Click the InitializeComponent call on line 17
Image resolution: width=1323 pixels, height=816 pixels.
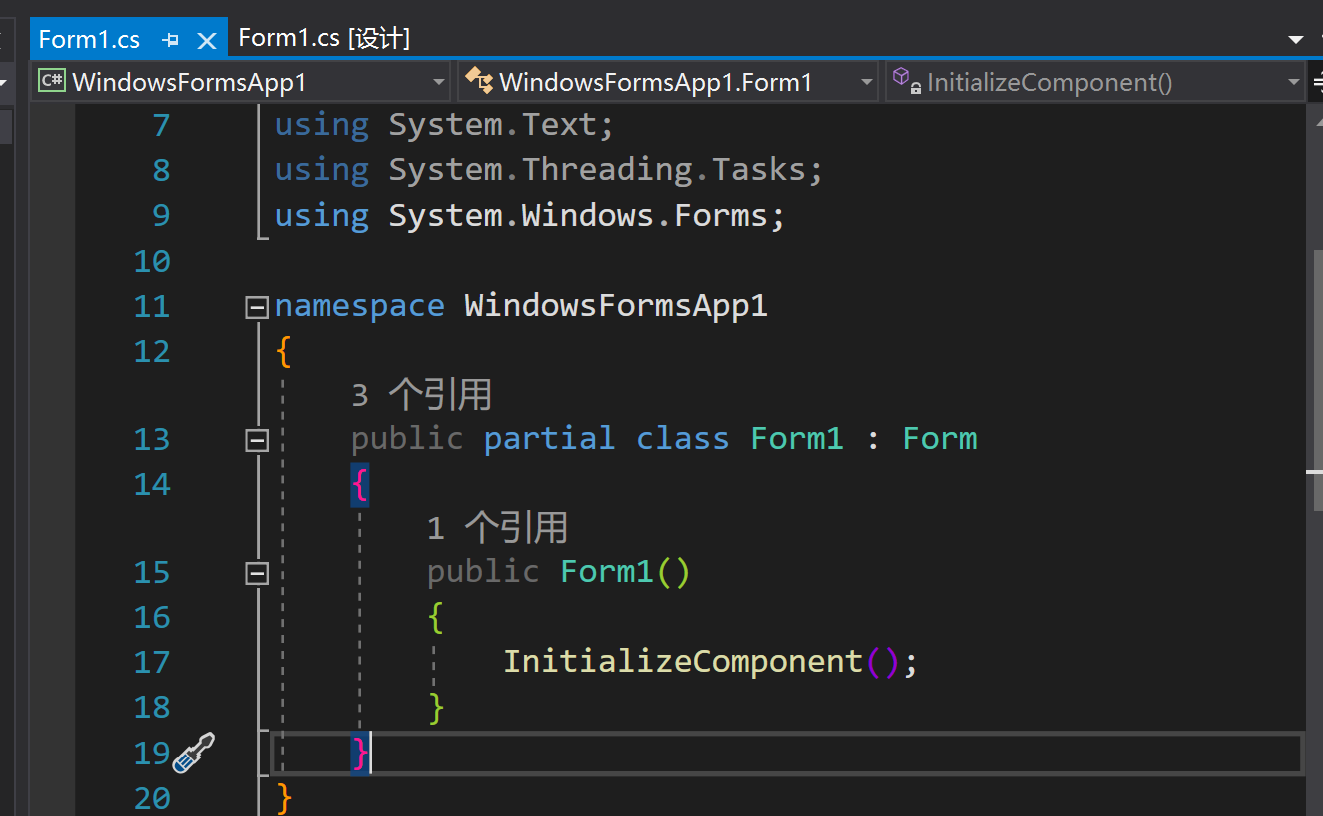tap(682, 661)
